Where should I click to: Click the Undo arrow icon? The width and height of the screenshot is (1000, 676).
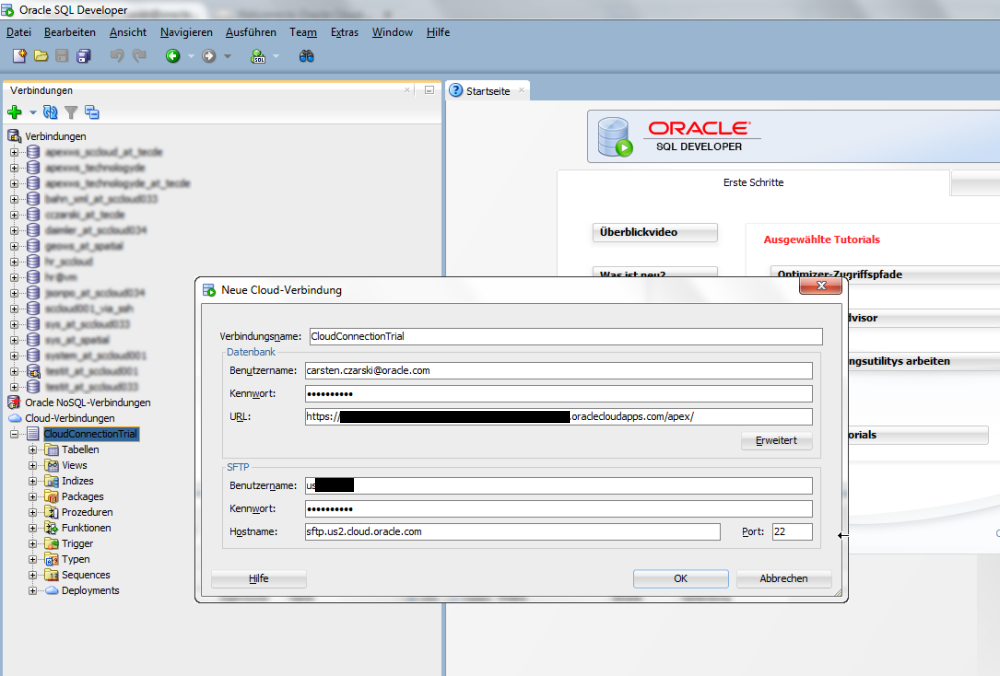[x=117, y=56]
